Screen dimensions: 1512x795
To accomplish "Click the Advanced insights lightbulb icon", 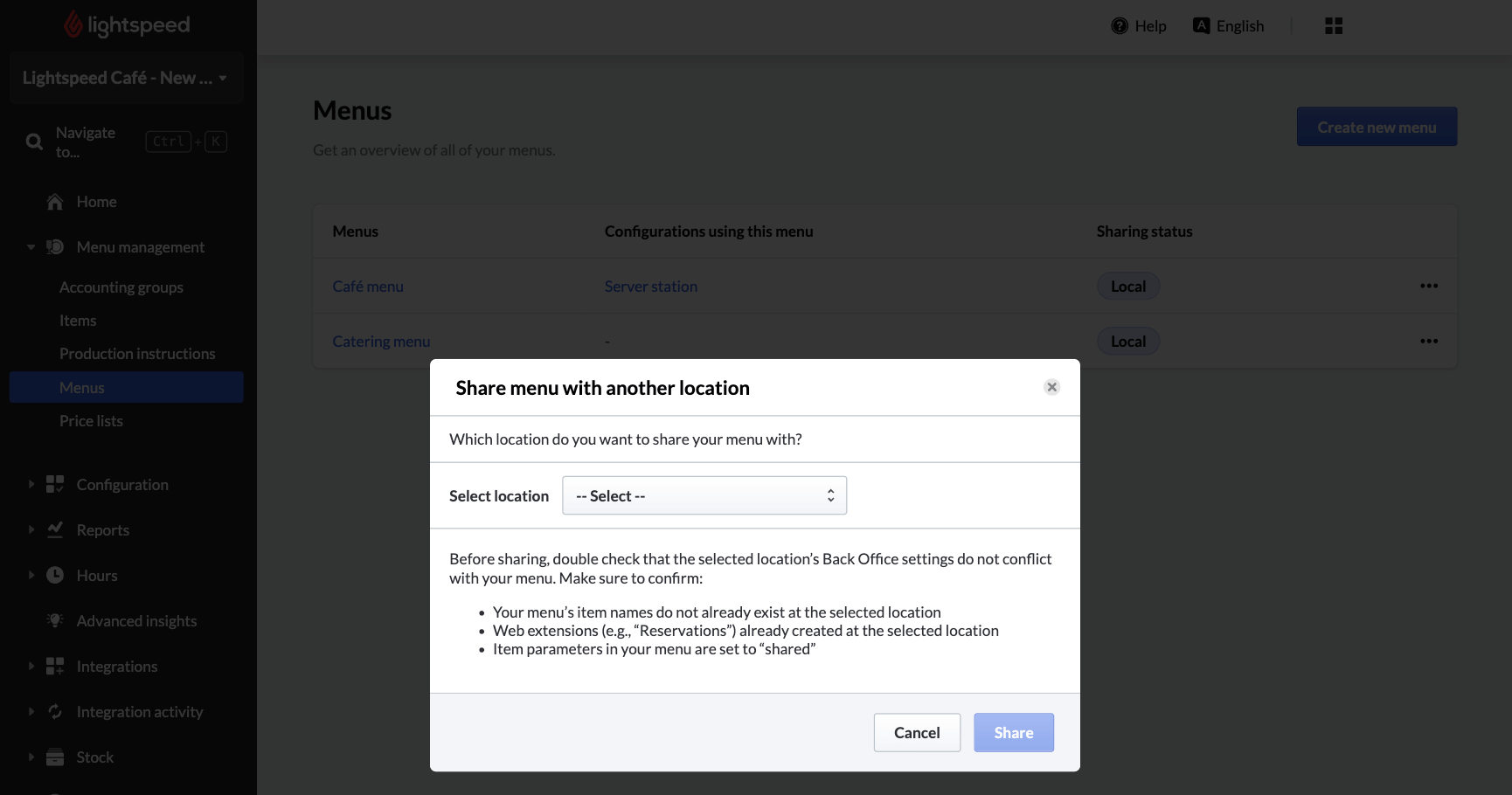I will click(x=55, y=620).
